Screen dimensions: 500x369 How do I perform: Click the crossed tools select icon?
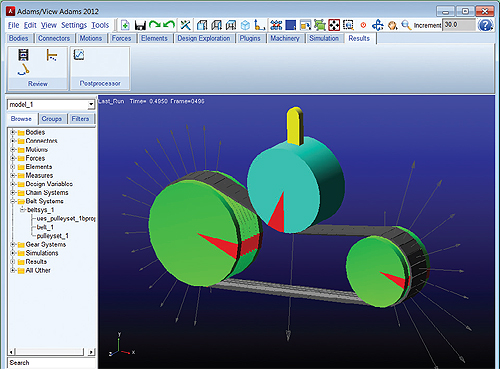click(185, 25)
